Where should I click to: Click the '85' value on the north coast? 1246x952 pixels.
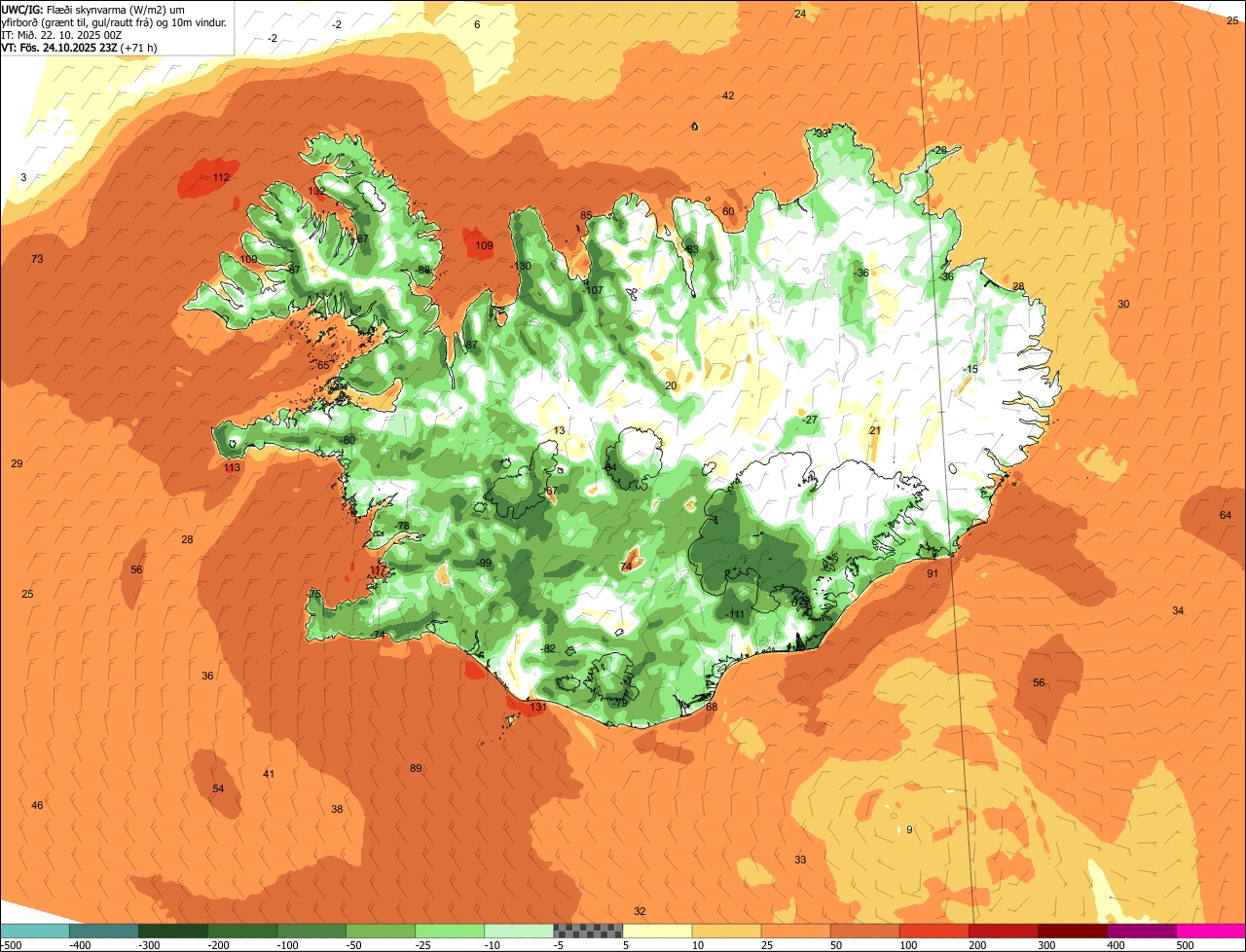pyautogui.click(x=586, y=215)
